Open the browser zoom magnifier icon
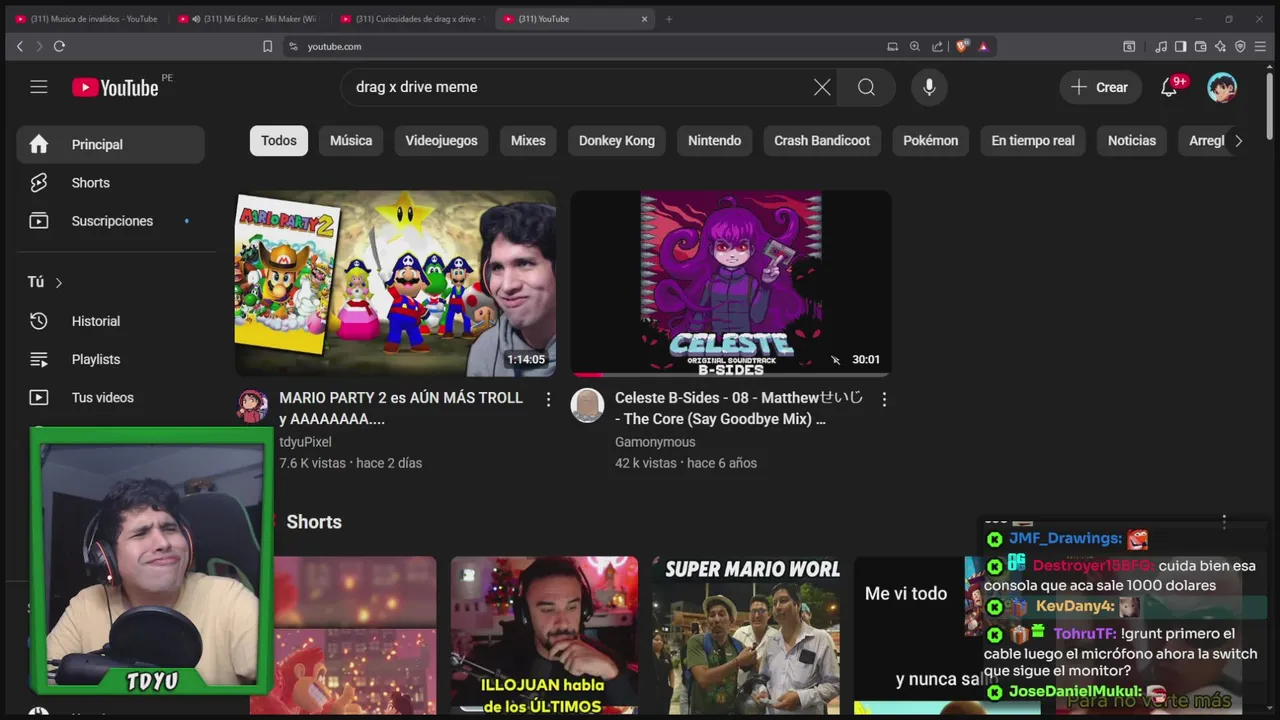The width and height of the screenshot is (1280, 720). click(x=915, y=46)
